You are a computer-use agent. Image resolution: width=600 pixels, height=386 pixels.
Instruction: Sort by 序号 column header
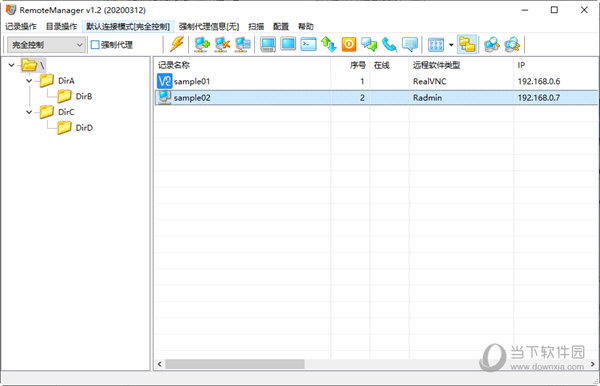click(350, 65)
